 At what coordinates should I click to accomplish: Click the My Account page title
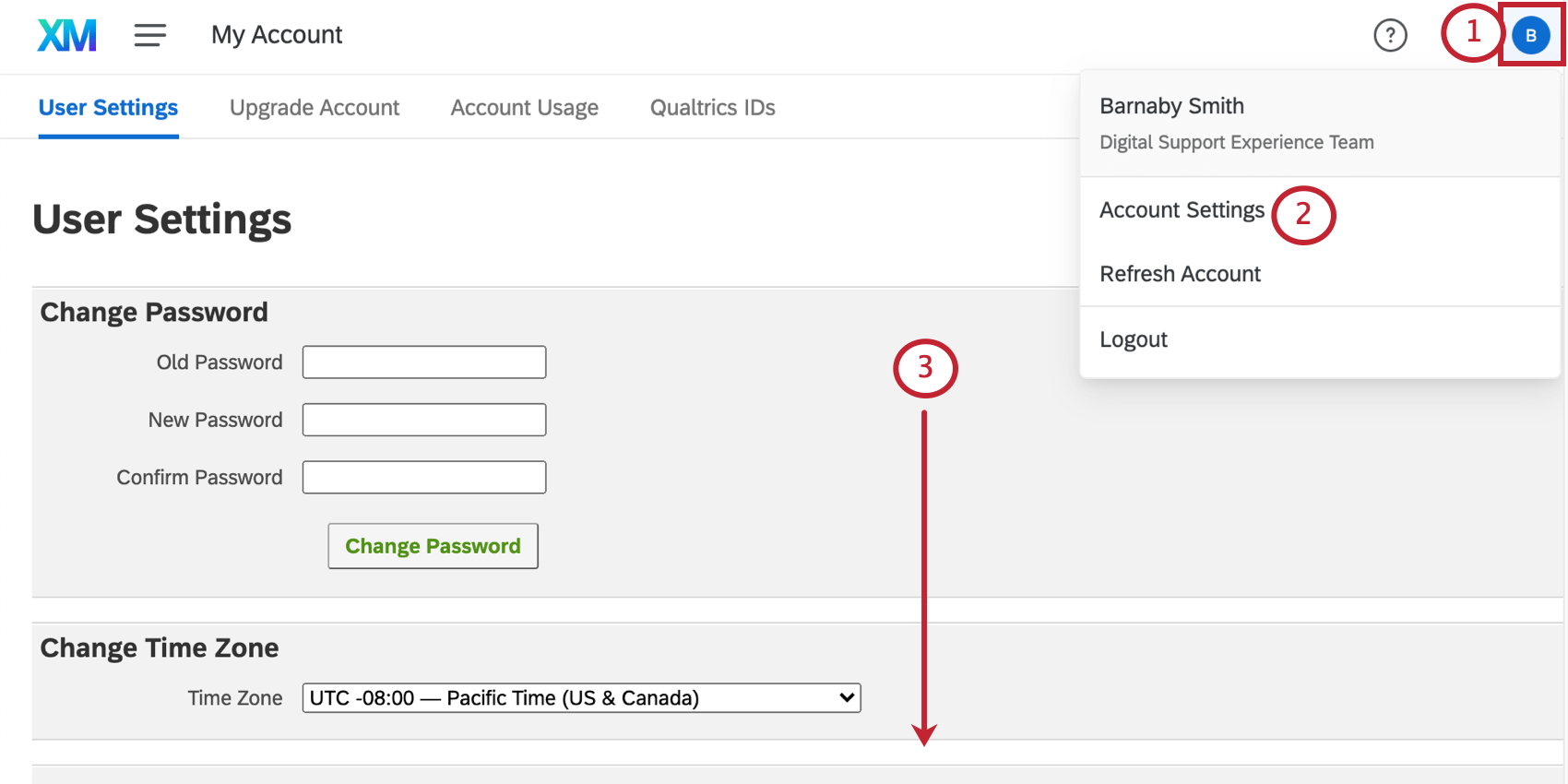point(277,35)
